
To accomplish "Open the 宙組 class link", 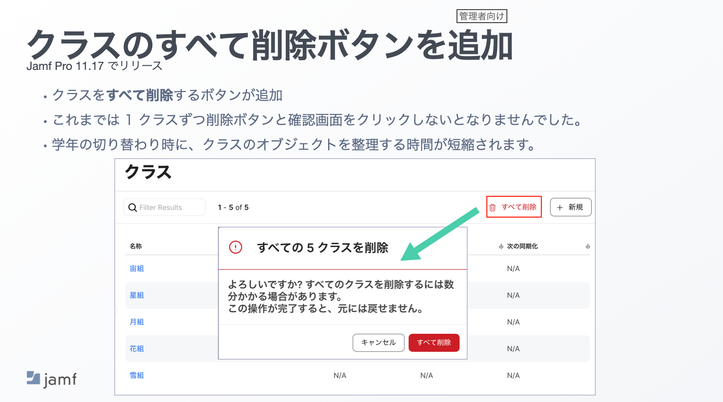I will [x=137, y=268].
